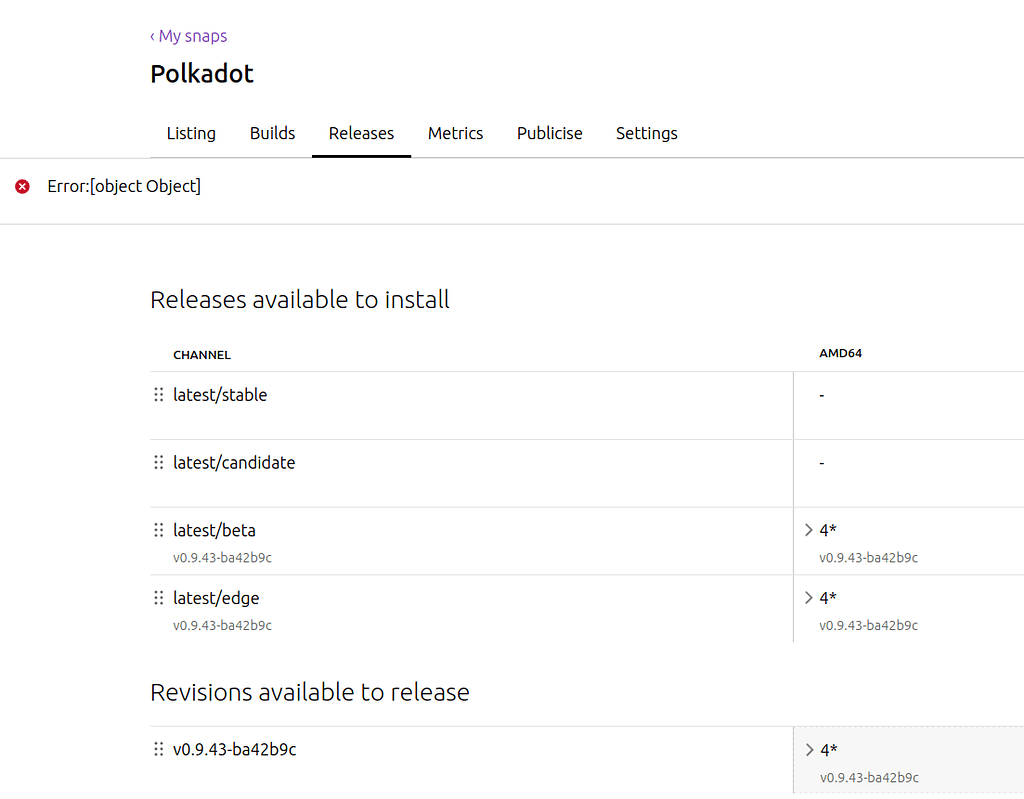The height and width of the screenshot is (799, 1024).
Task: Click the drag handle beside latest/stable
Action: (158, 395)
